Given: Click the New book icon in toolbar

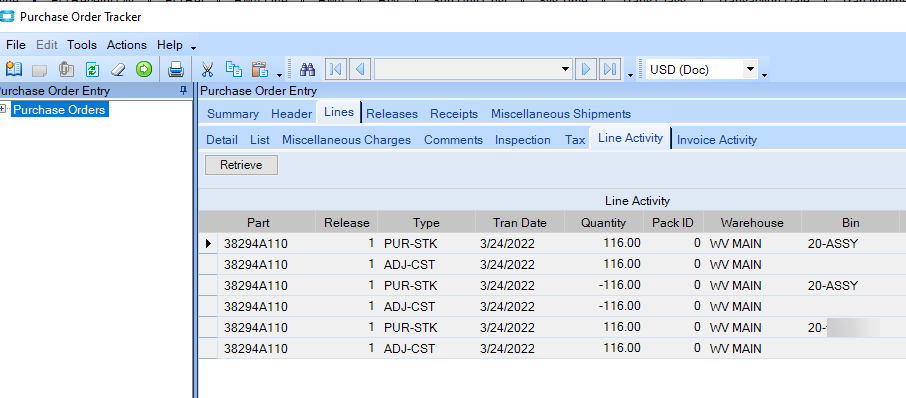Looking at the screenshot, I should (13, 70).
